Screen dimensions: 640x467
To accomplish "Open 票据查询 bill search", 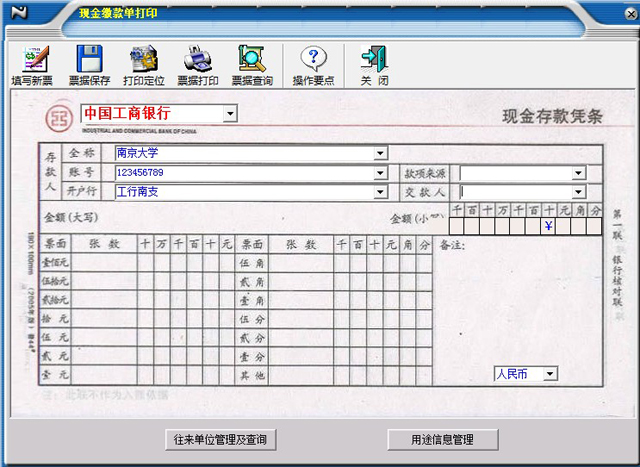I will click(x=252, y=65).
